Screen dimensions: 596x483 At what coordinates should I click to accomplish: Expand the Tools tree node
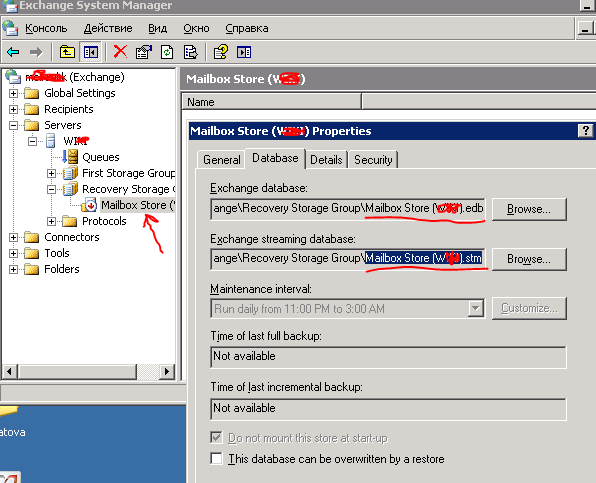(x=13, y=253)
